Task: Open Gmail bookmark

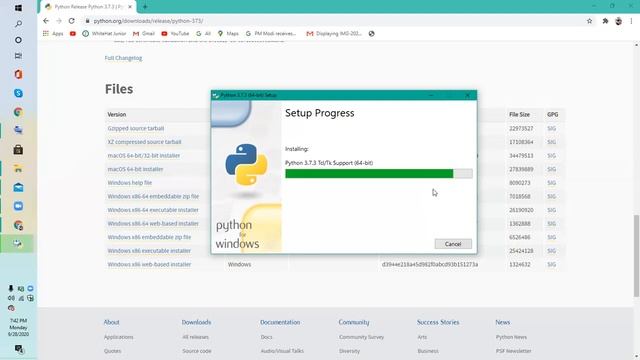Action: click(144, 33)
